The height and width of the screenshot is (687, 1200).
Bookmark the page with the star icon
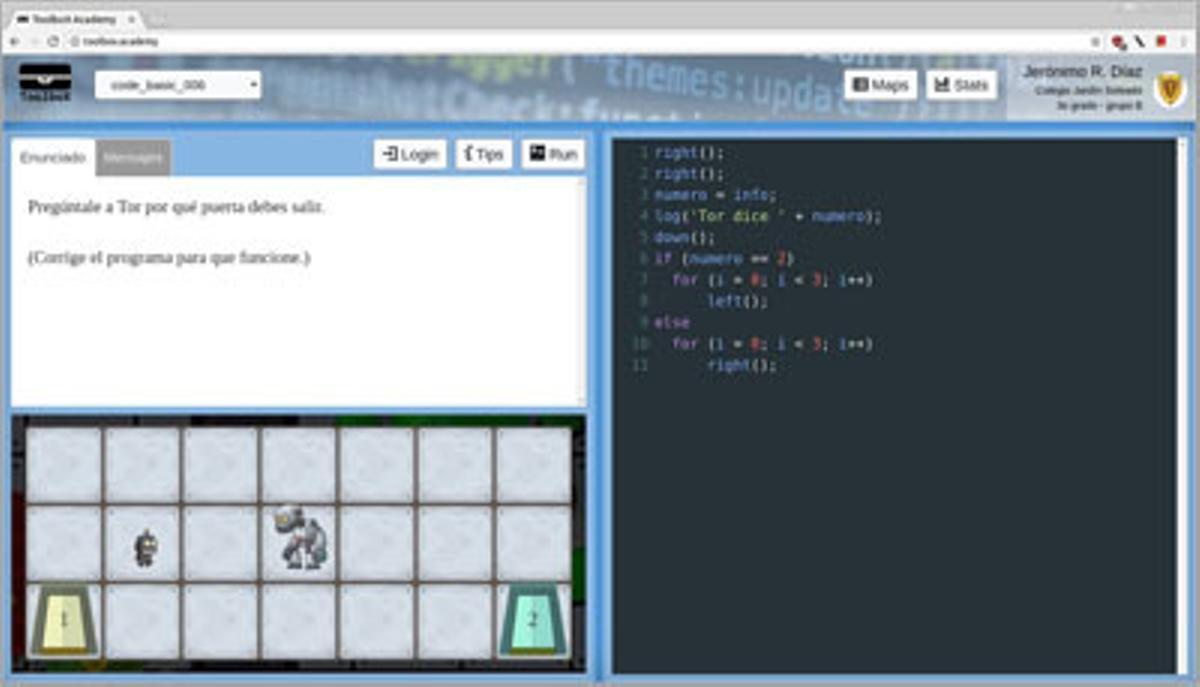click(1095, 41)
